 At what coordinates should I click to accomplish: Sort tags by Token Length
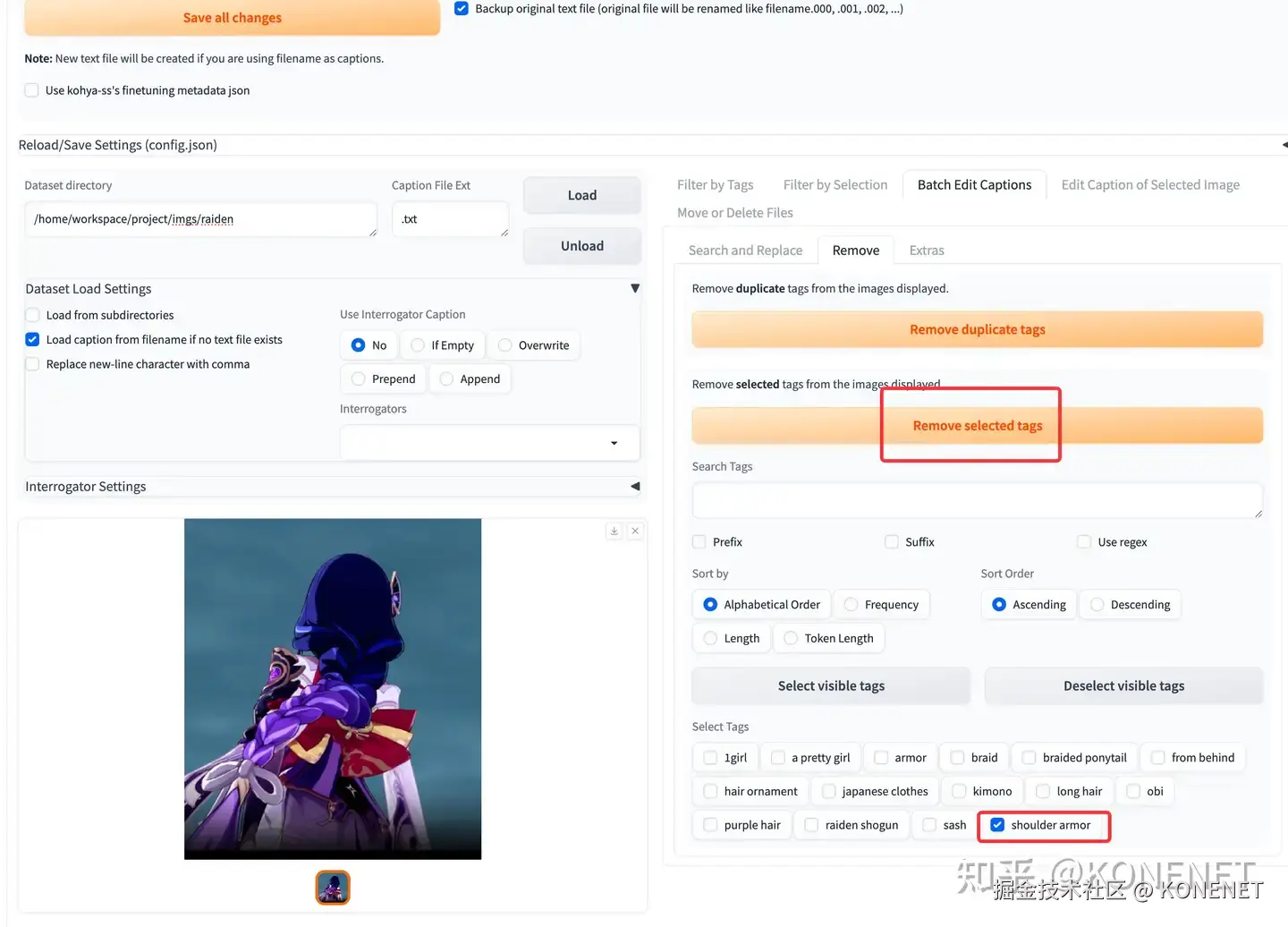[828, 639]
